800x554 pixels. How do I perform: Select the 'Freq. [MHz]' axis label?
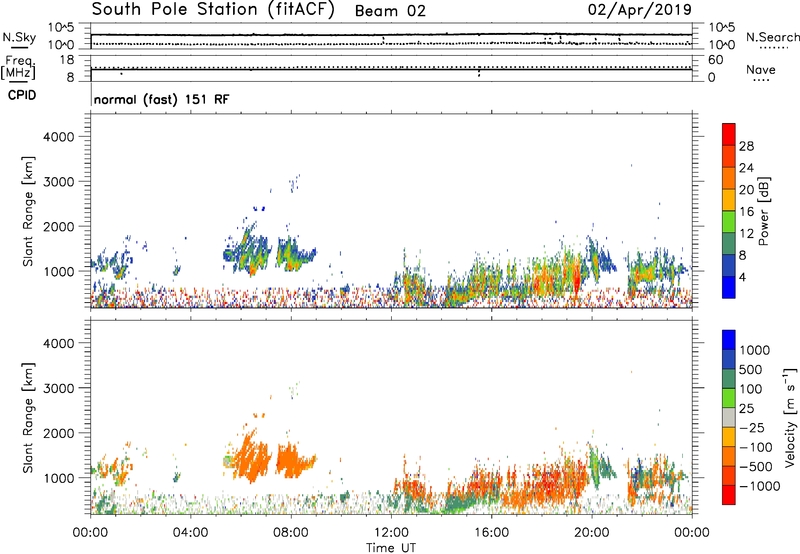click(18, 68)
